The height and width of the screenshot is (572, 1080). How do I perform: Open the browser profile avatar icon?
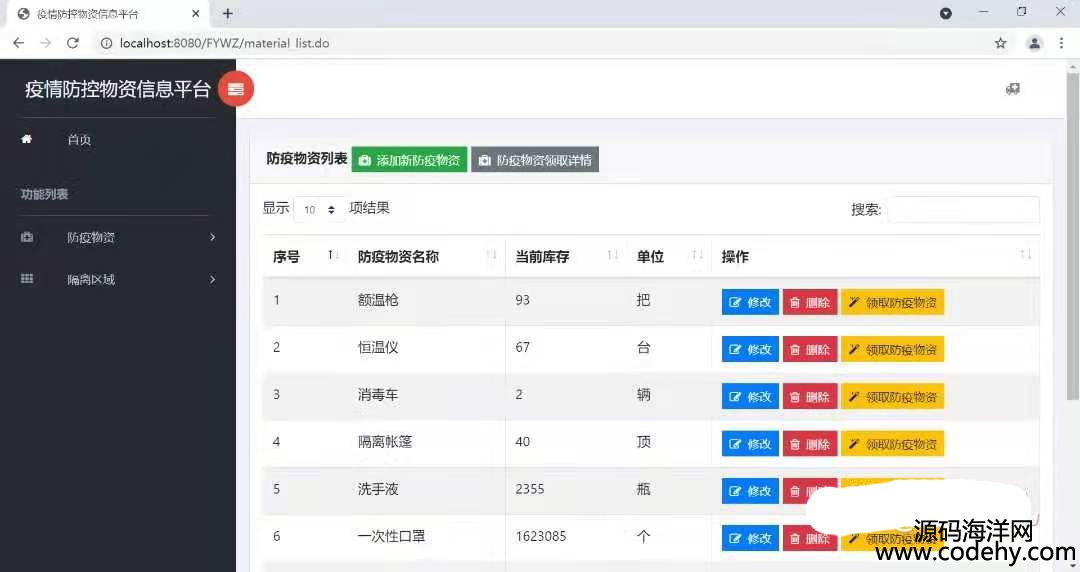tap(1034, 43)
